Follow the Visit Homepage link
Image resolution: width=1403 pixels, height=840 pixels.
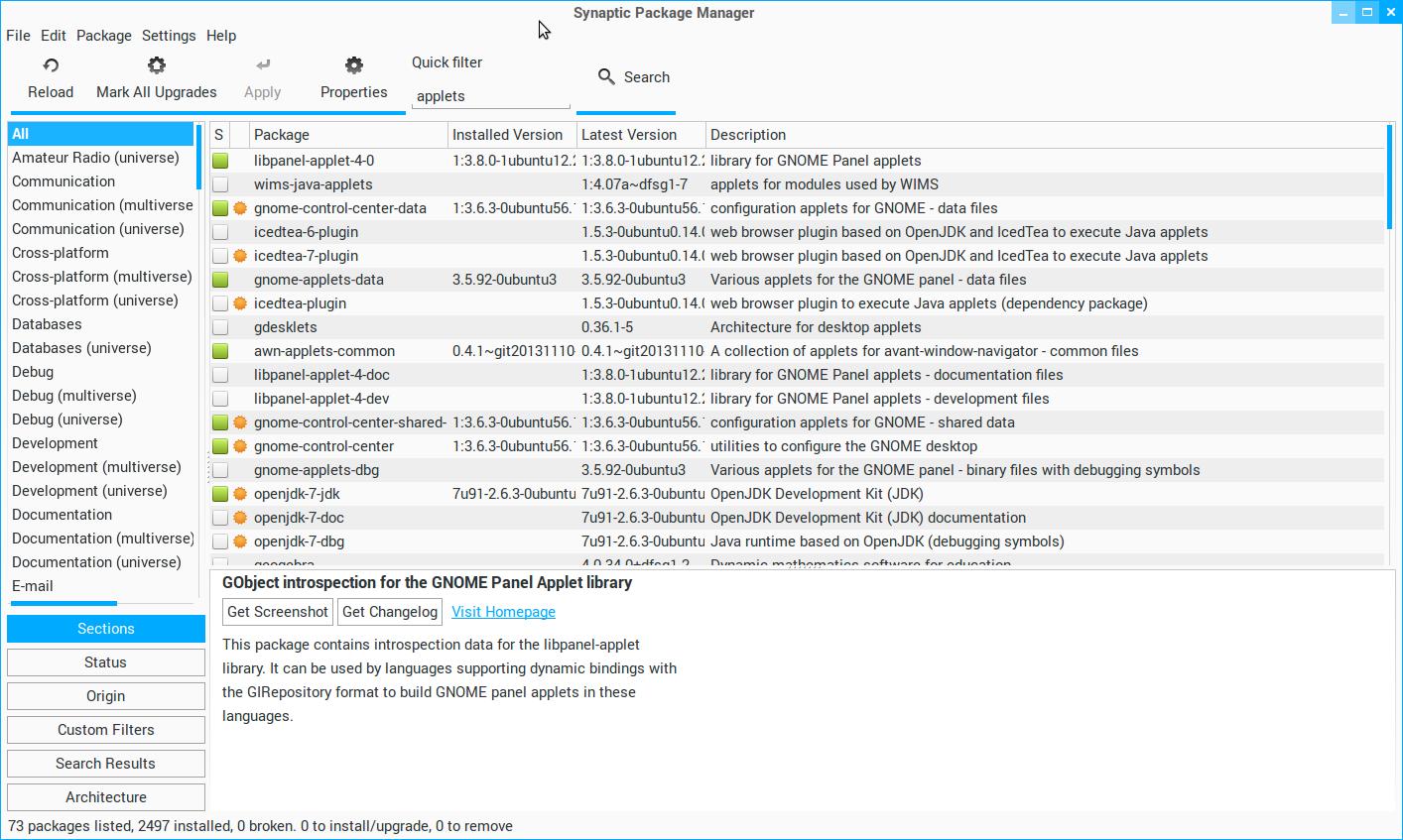(503, 612)
